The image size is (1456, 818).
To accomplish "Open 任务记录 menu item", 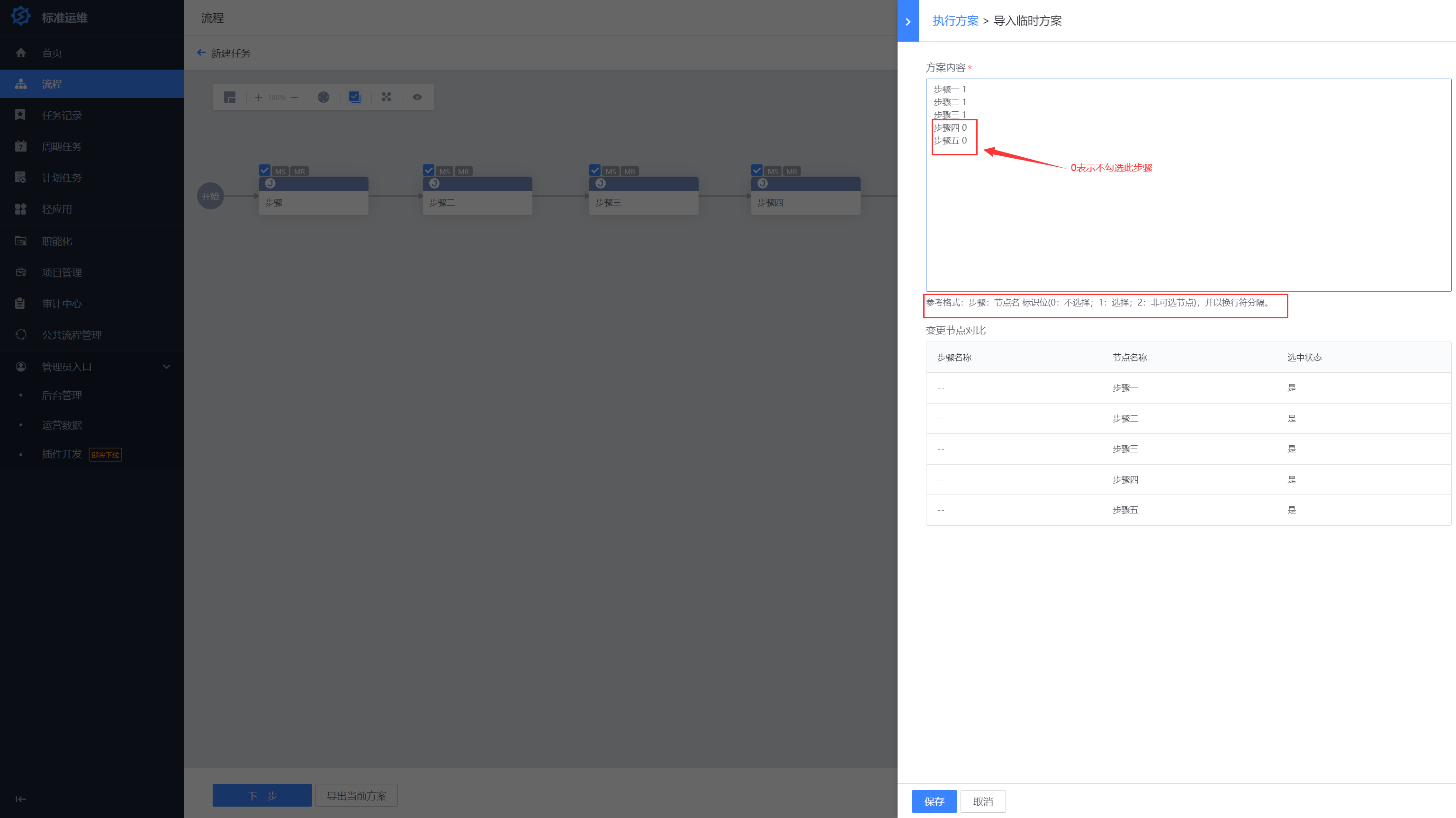I will [62, 115].
